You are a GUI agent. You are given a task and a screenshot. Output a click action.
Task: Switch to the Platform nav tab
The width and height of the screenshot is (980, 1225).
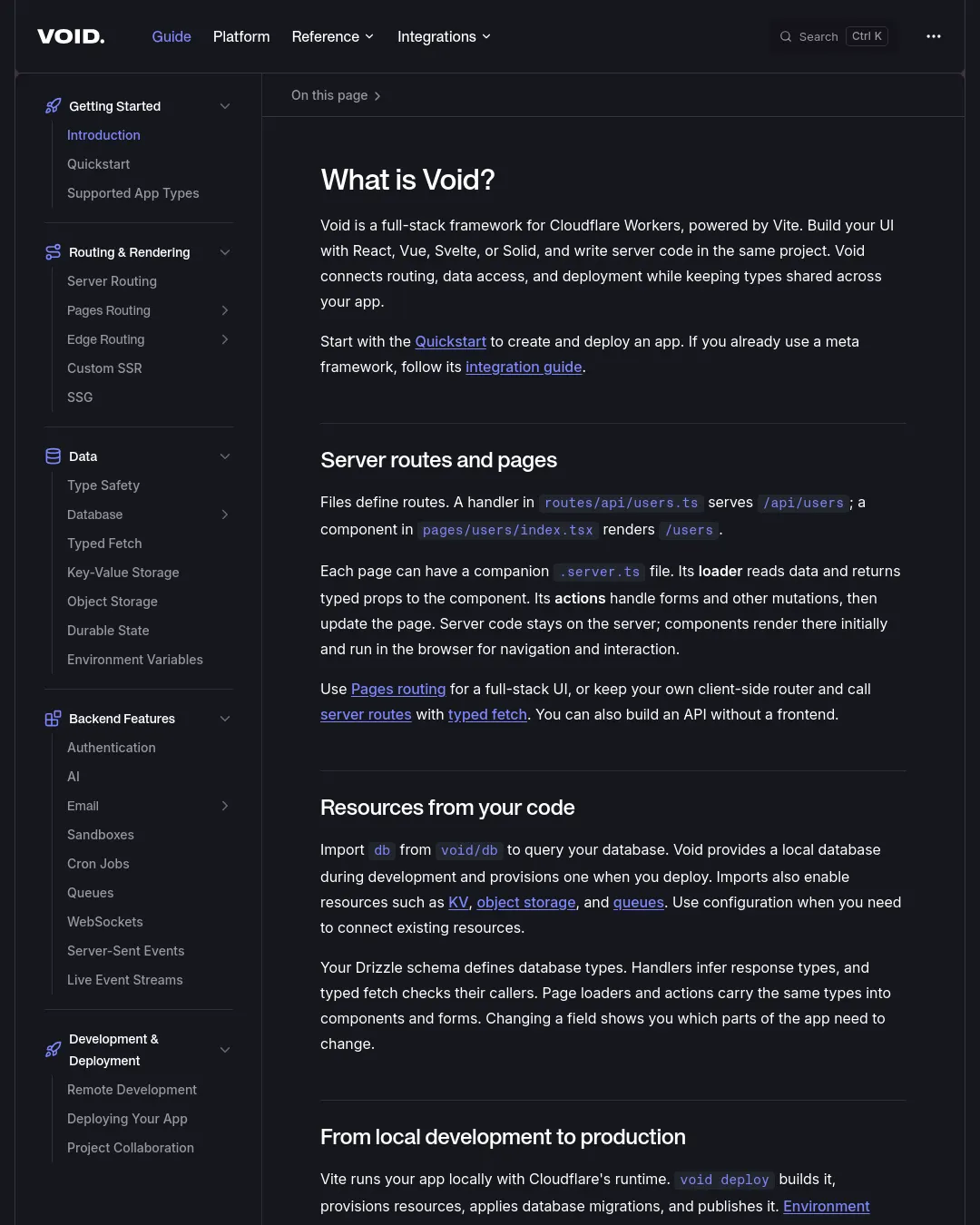241,36
